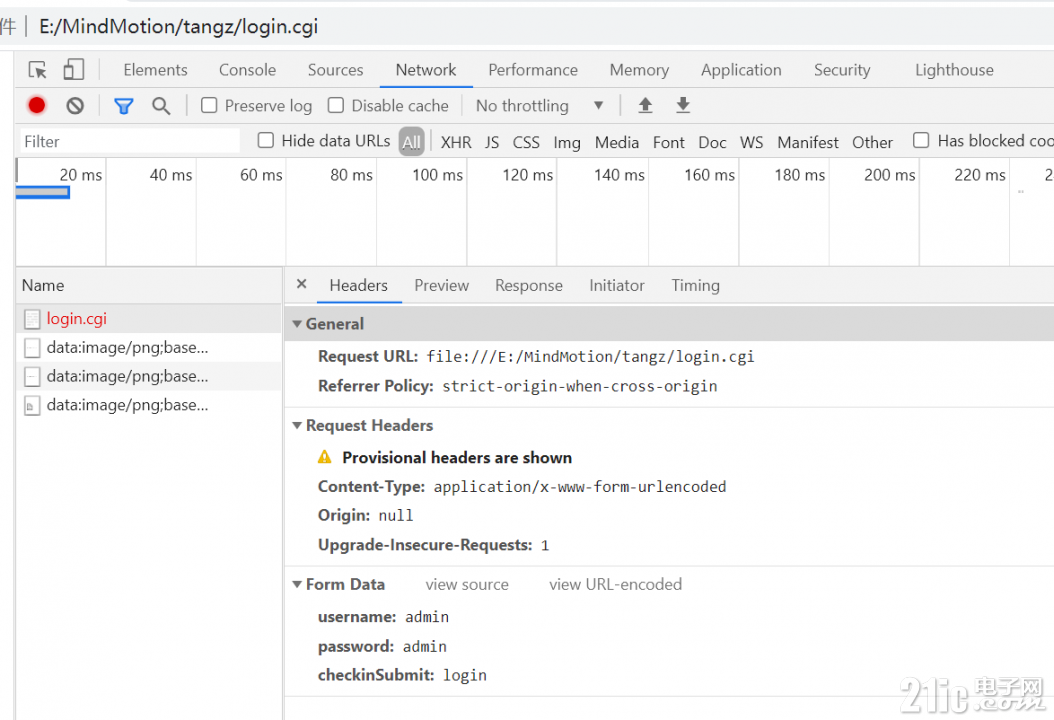The image size is (1054, 720).
Task: Filter requests by JS
Action: [492, 143]
